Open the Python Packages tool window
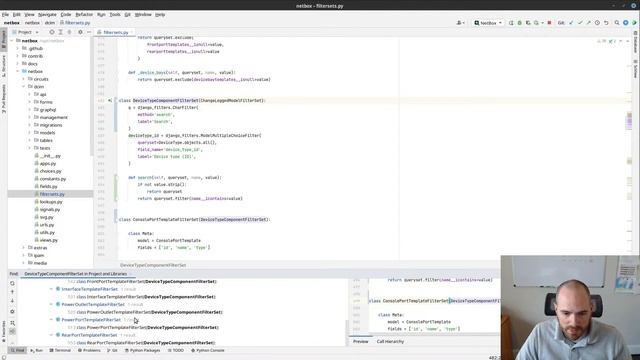Image resolution: width=640 pixels, height=360 pixels. pos(142,350)
